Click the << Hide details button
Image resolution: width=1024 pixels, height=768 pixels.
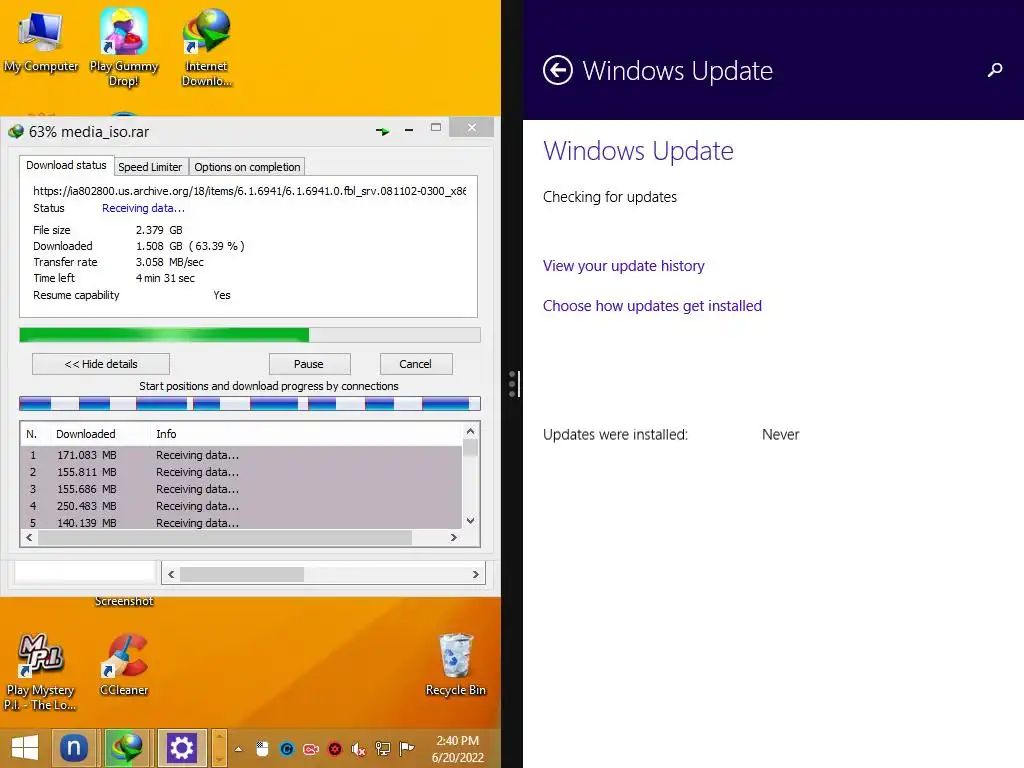(101, 364)
